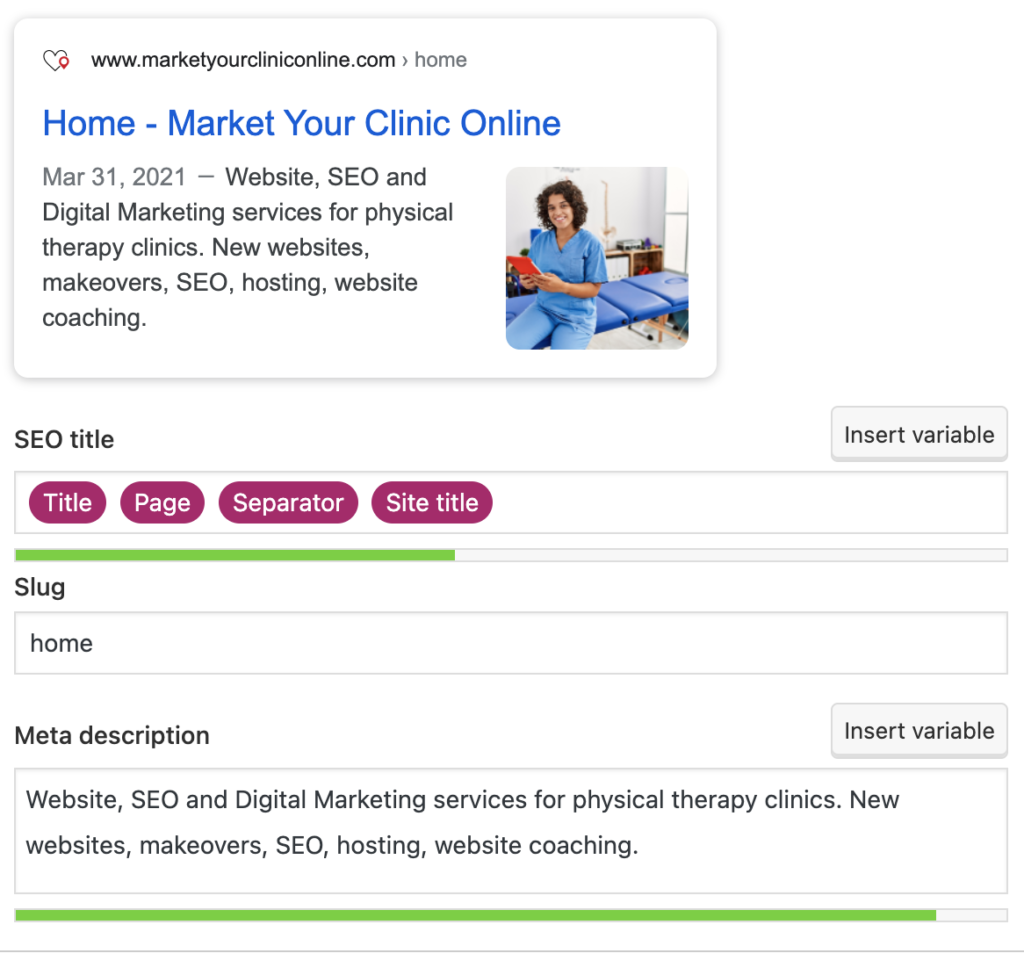Click the www.marketyourcliniconline.com preview URL
This screenshot has height=975, width=1024.
[243, 59]
